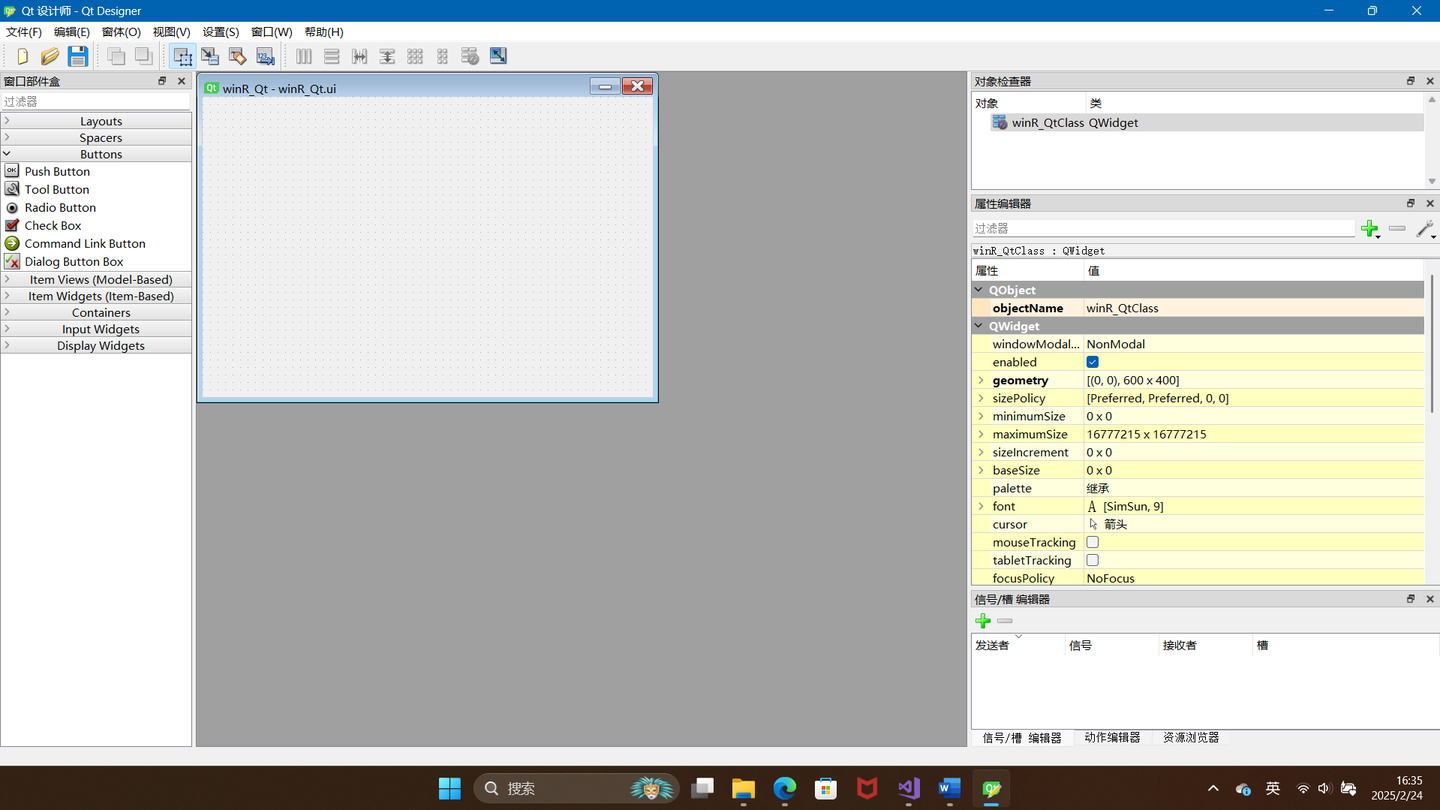Expand the geometry property
The width and height of the screenshot is (1440, 810).
click(980, 380)
